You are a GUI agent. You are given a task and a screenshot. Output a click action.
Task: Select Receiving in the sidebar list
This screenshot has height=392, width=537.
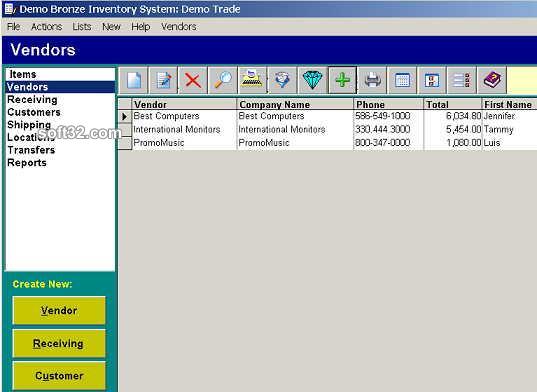point(61,100)
